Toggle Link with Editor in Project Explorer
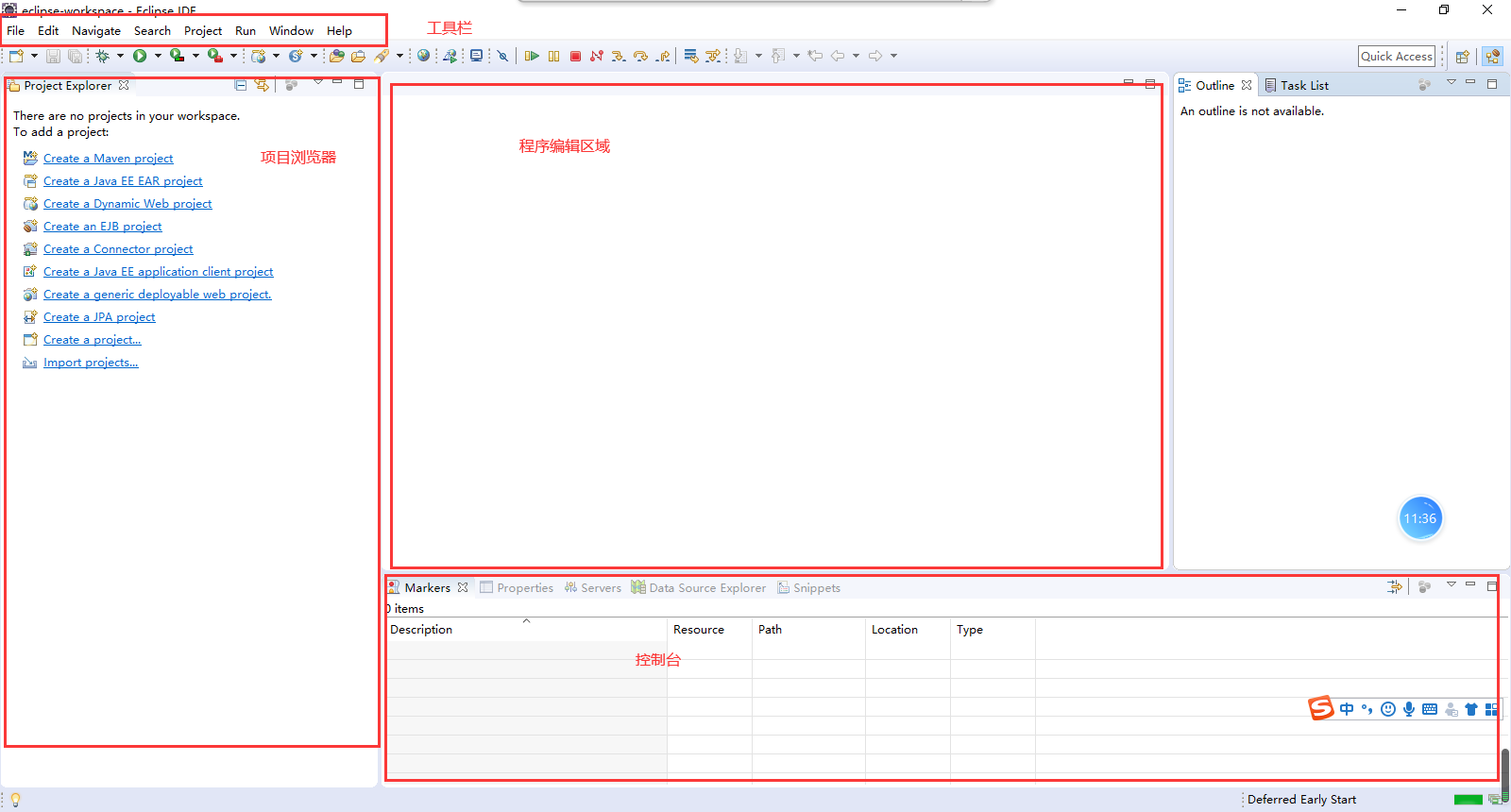 tap(262, 85)
